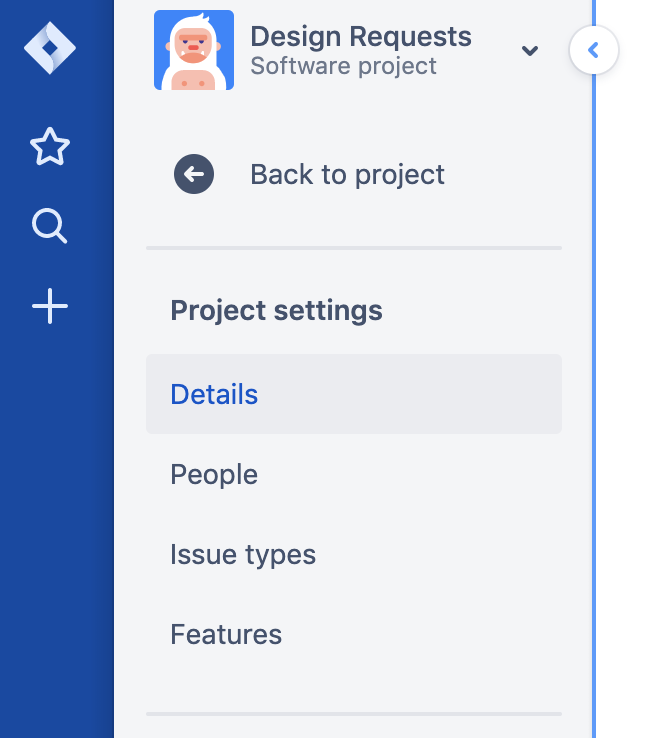This screenshot has height=738, width=652.
Task: Click the divider under Back to project
Action: (x=354, y=248)
